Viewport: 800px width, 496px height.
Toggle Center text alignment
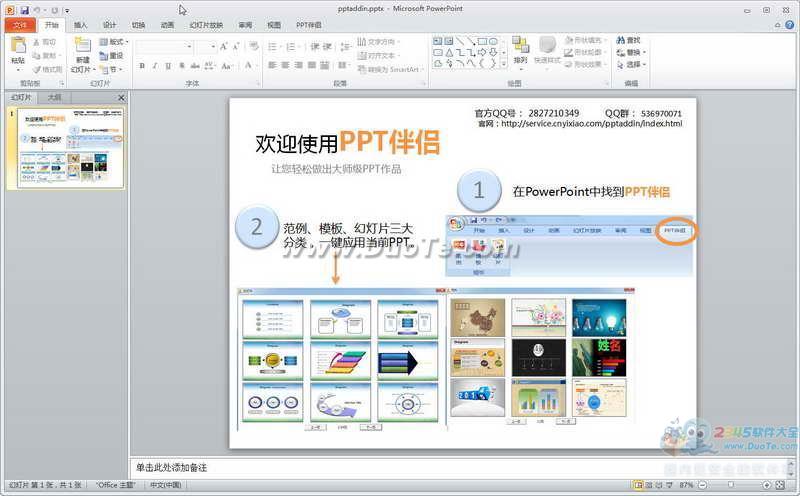[285, 65]
